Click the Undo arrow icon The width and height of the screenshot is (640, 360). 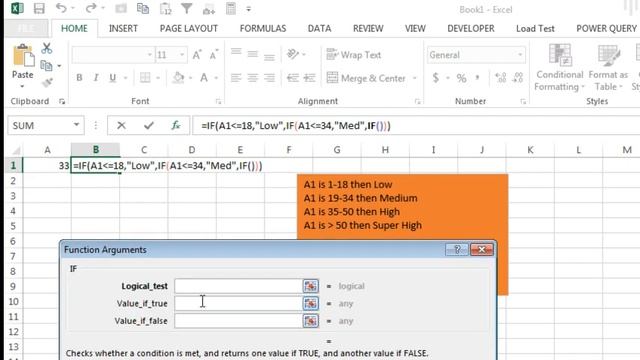point(61,8)
